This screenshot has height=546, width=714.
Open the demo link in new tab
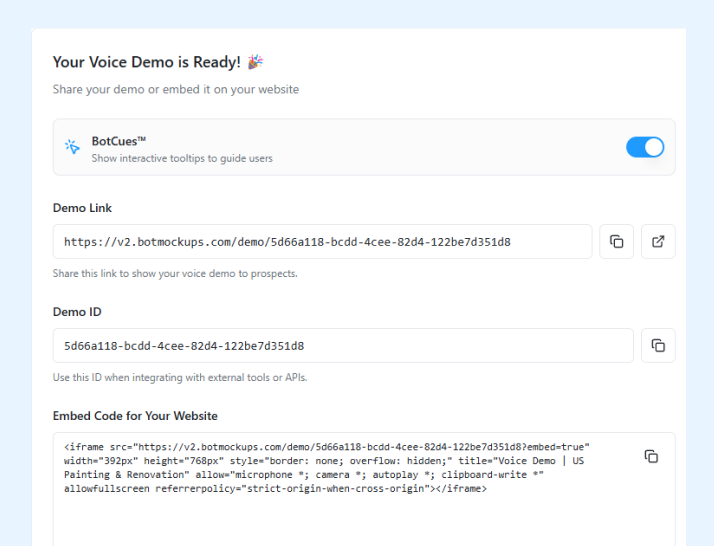pyautogui.click(x=658, y=241)
